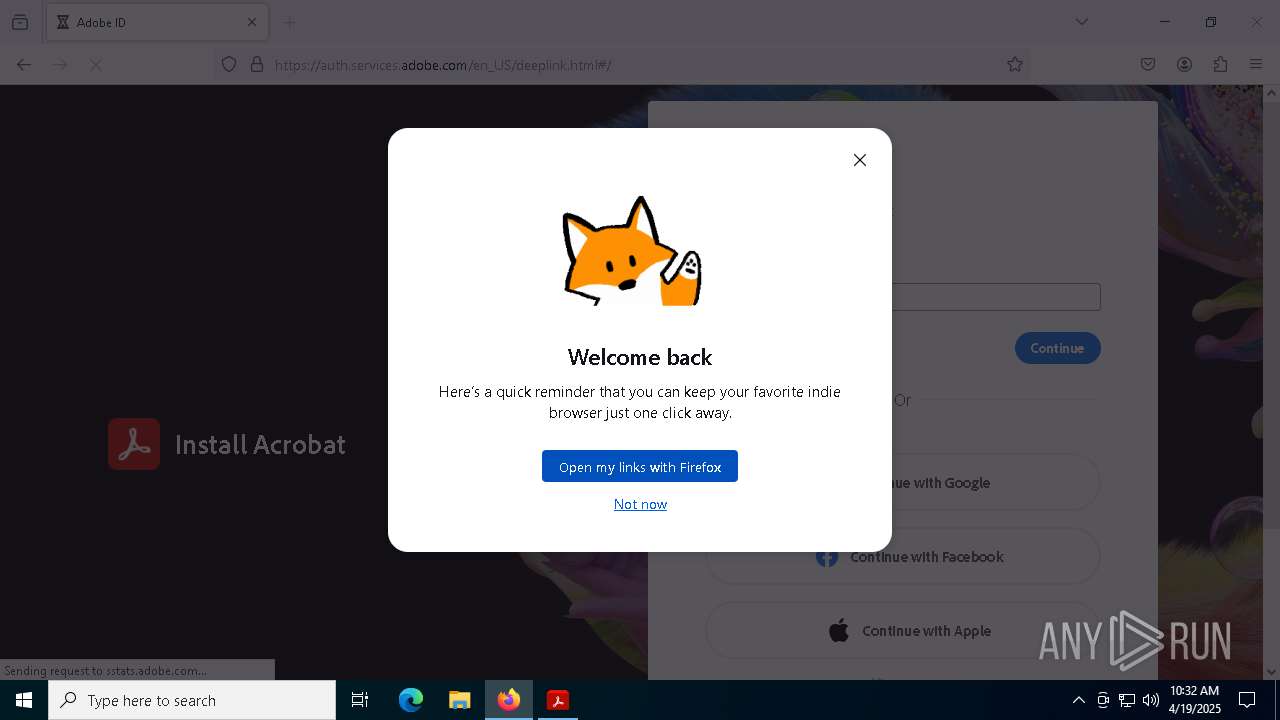1280x720 pixels.
Task: Open the Action Center notifications icon
Action: pyautogui.click(x=1247, y=700)
